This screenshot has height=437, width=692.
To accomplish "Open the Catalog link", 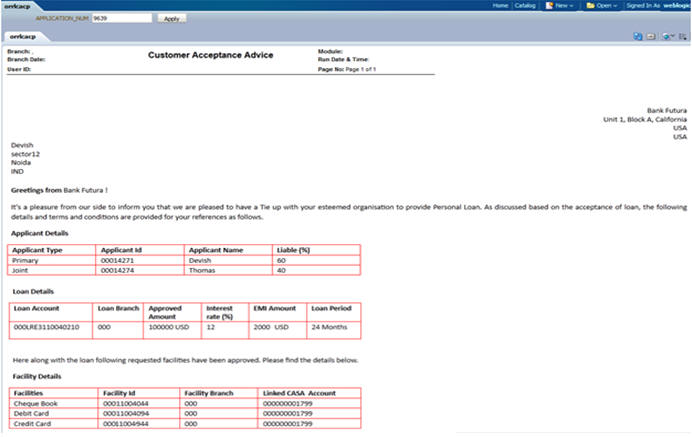I will [x=525, y=6].
